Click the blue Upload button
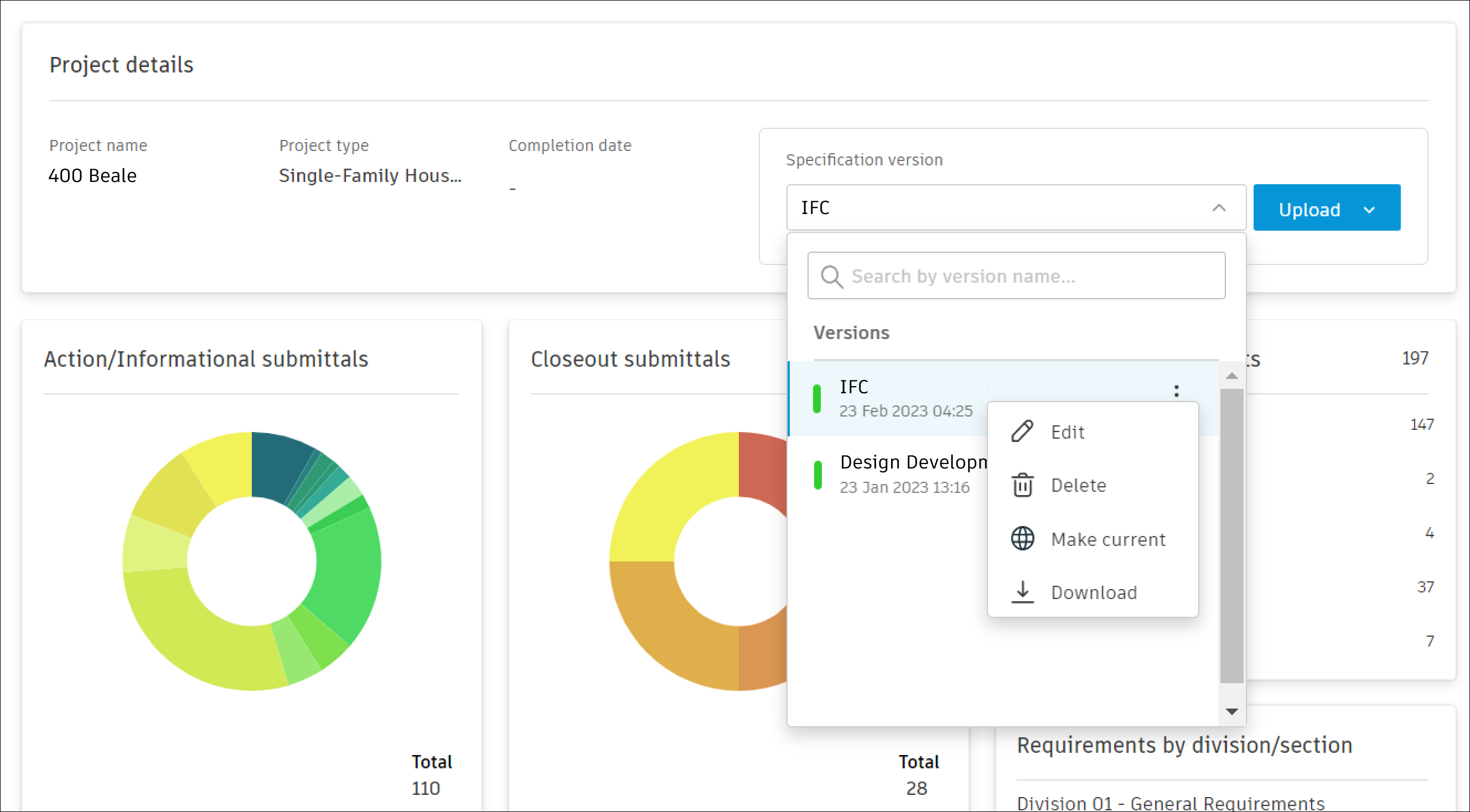The height and width of the screenshot is (812, 1470). click(x=1308, y=209)
